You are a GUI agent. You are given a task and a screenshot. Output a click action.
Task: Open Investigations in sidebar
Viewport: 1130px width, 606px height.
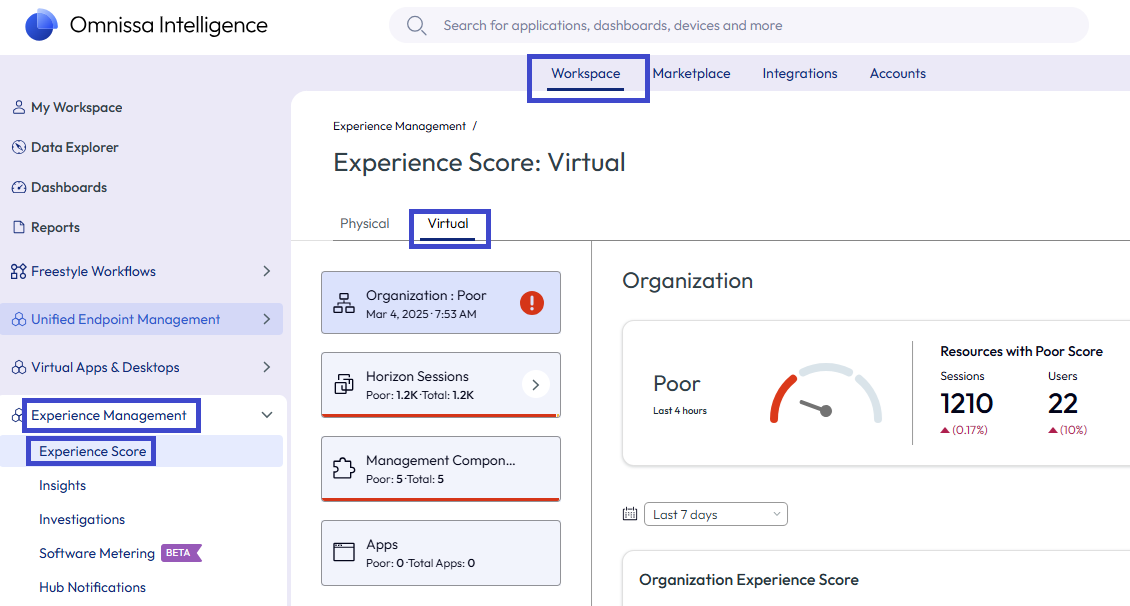tap(82, 520)
